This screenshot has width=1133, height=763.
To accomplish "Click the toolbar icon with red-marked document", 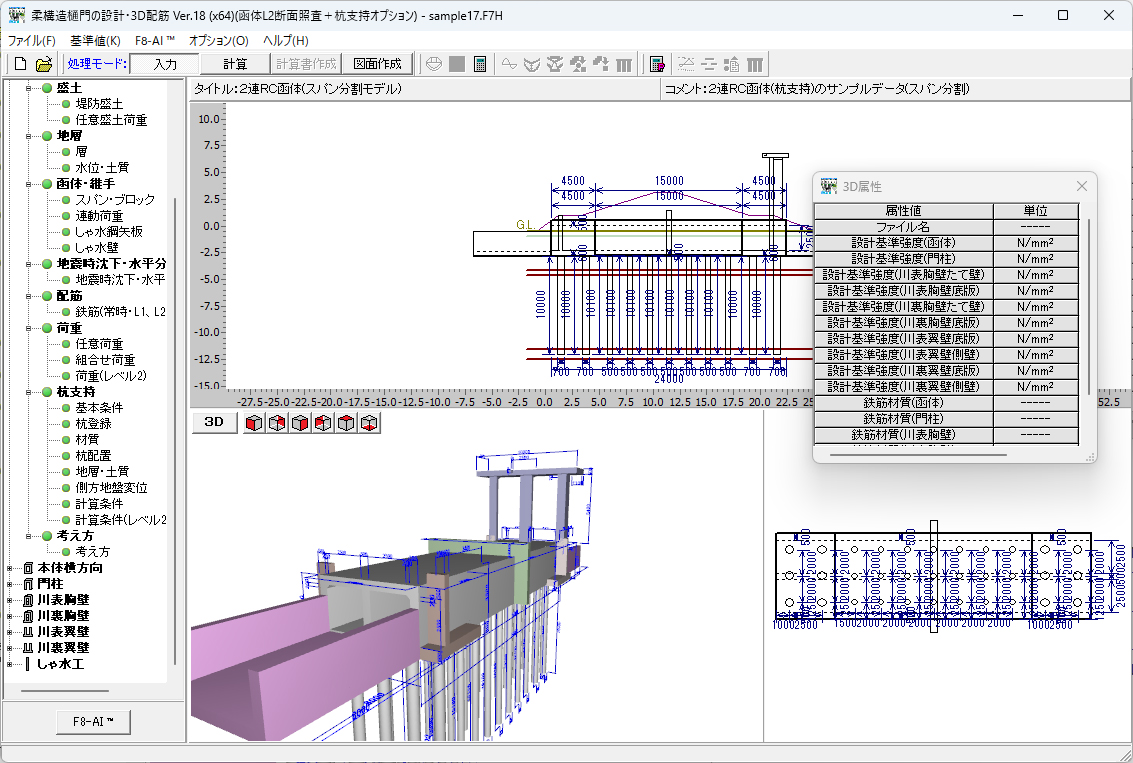I will [x=657, y=64].
